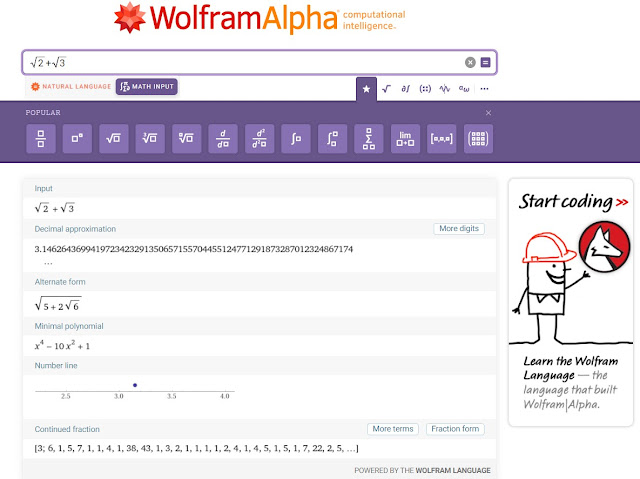640x479 pixels.
Task: Select the alternate form √(5+2√6)
Action: click(58, 304)
